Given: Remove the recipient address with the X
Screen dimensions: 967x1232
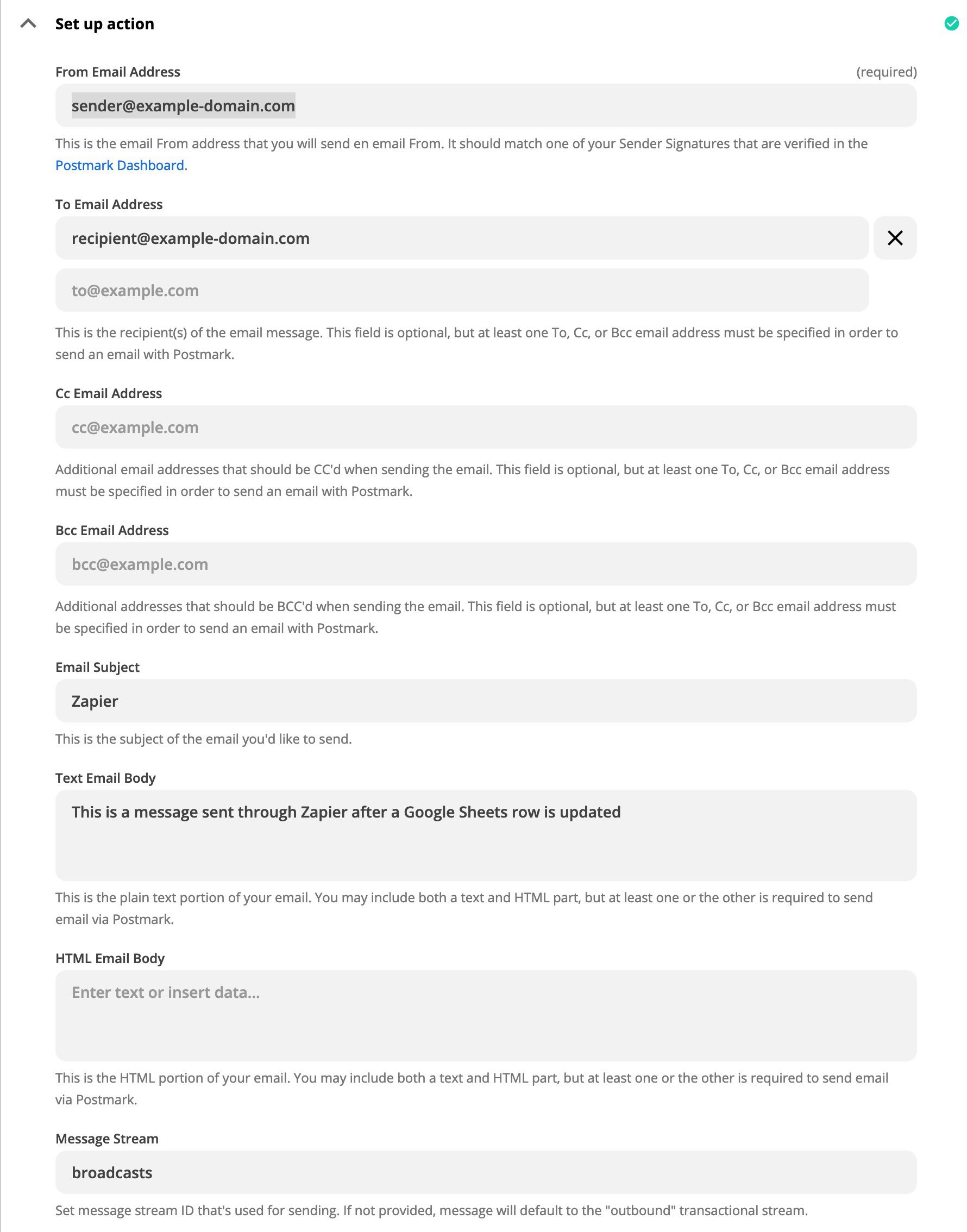Looking at the screenshot, I should [x=895, y=238].
